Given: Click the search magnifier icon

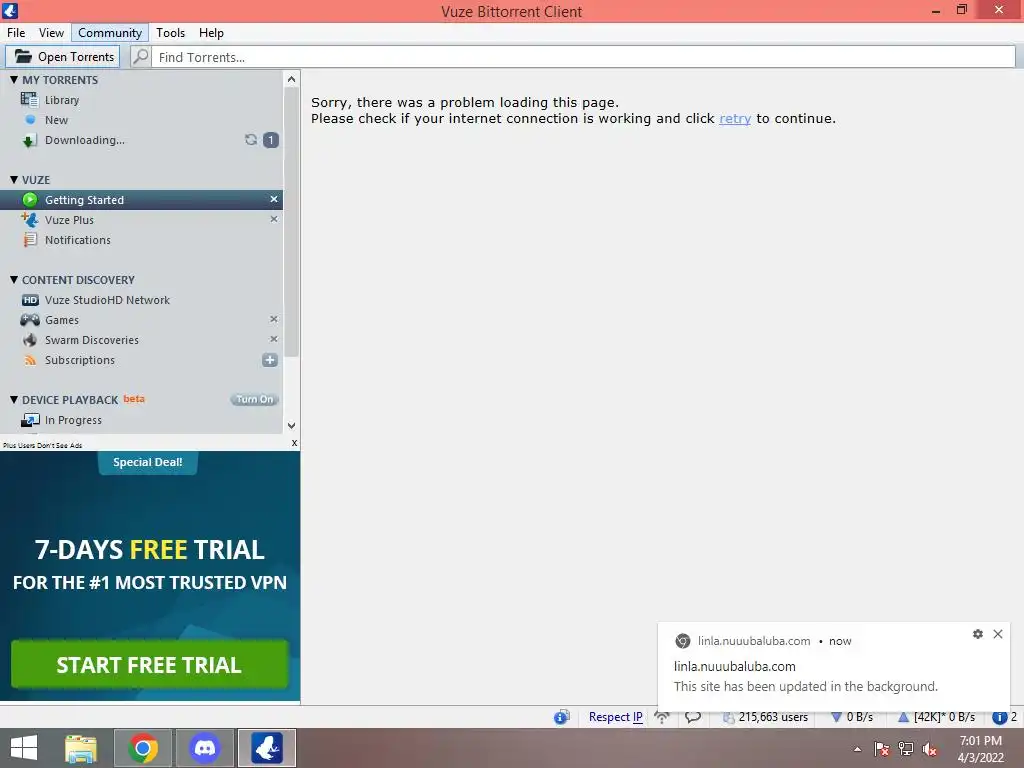Looking at the screenshot, I should 140,57.
